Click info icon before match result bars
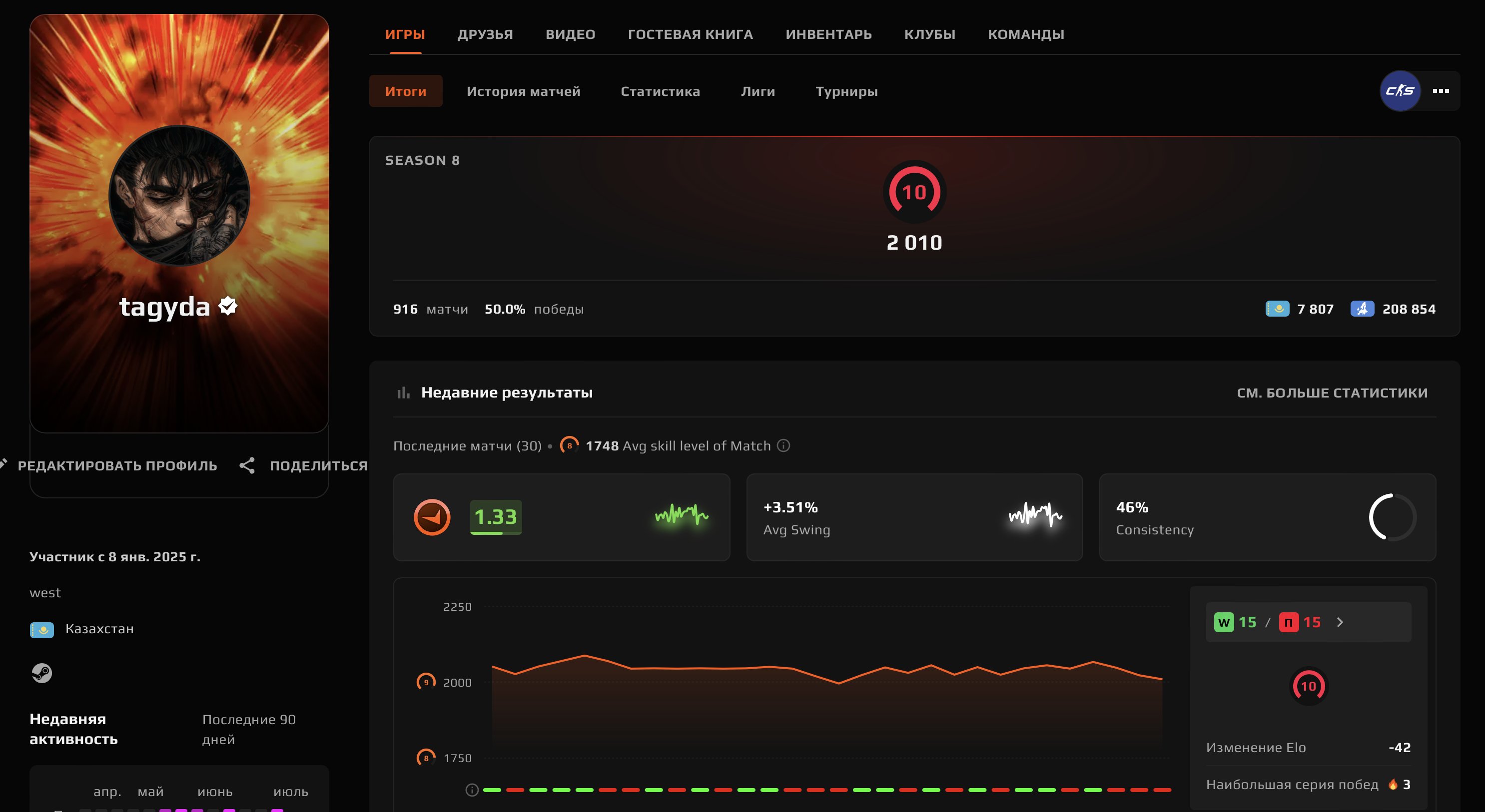 pyautogui.click(x=472, y=790)
